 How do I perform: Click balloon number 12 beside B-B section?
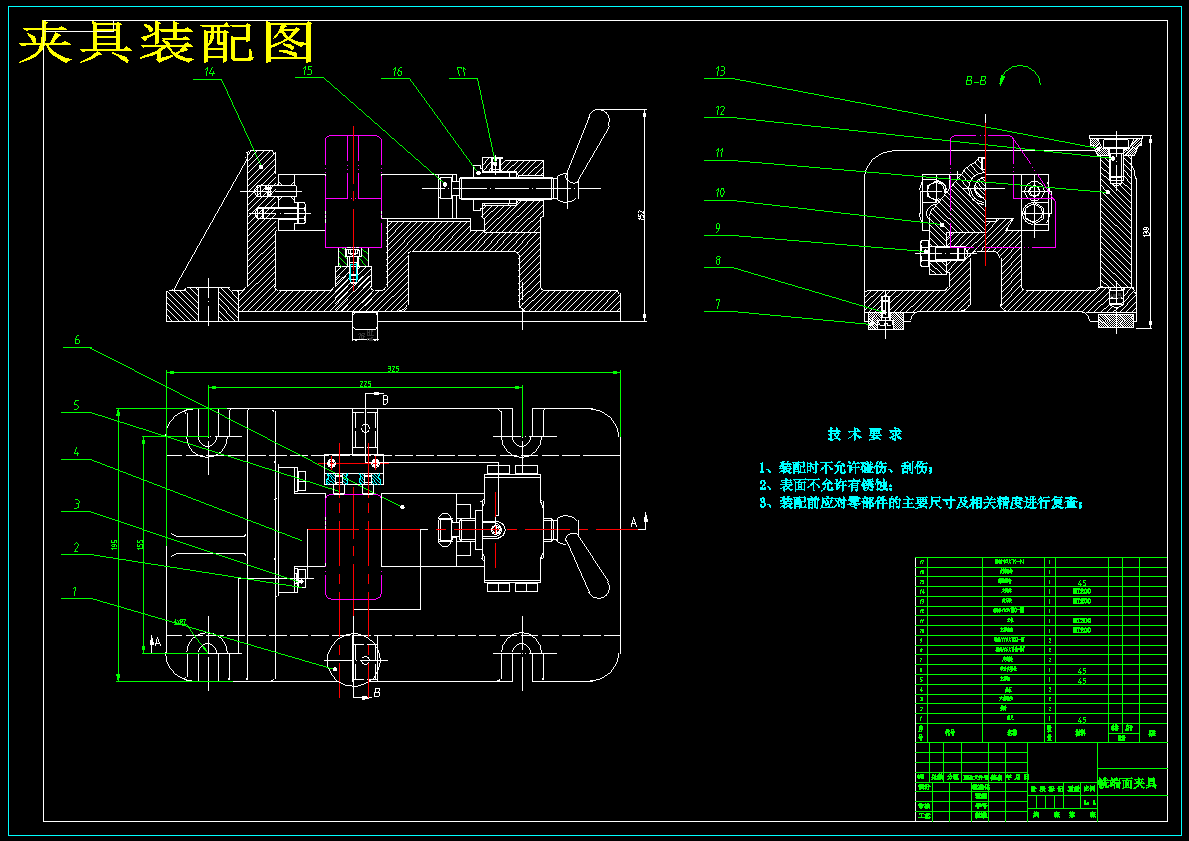[720, 111]
